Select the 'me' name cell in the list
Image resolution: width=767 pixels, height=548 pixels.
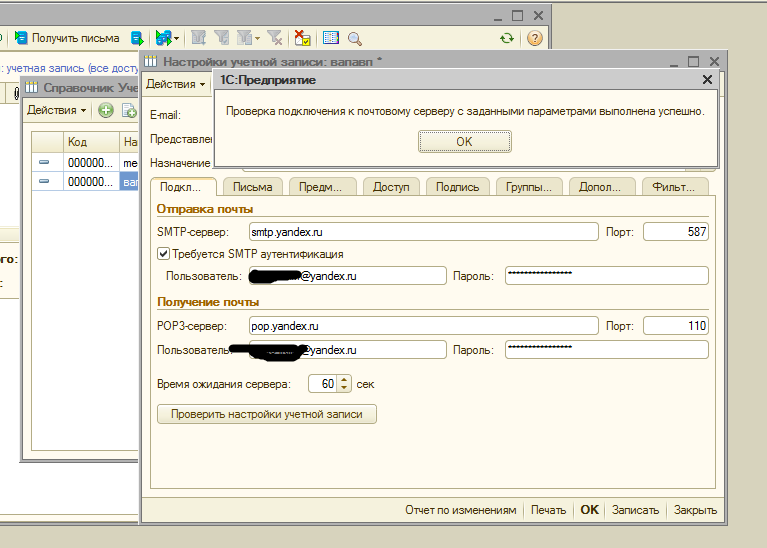tap(129, 162)
